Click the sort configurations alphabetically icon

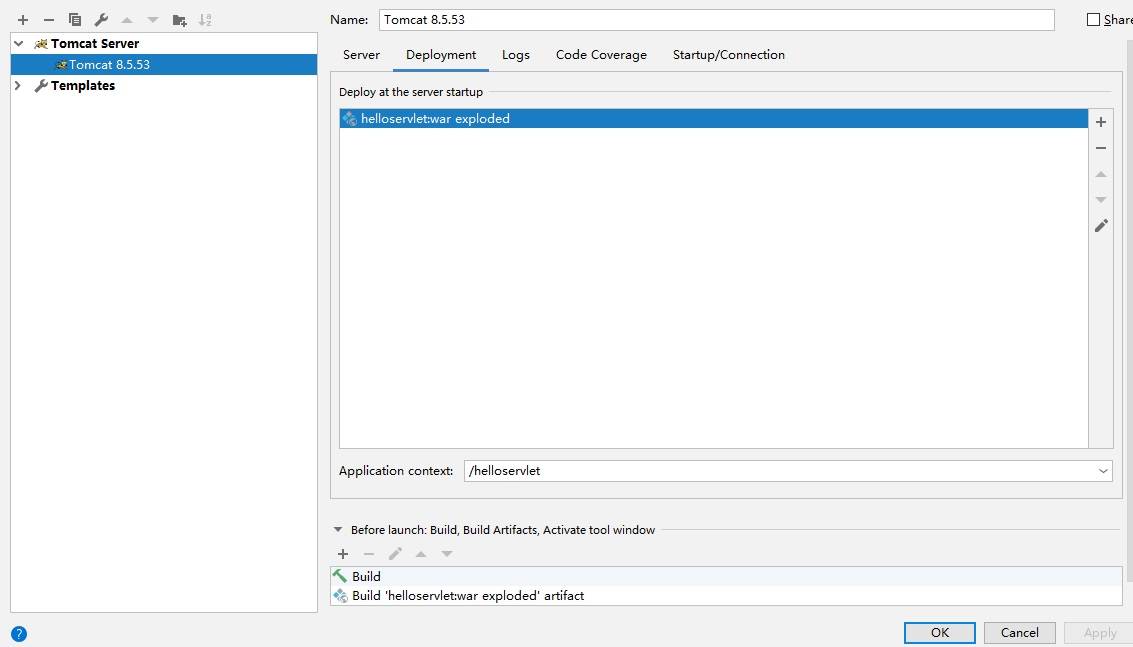pos(205,20)
